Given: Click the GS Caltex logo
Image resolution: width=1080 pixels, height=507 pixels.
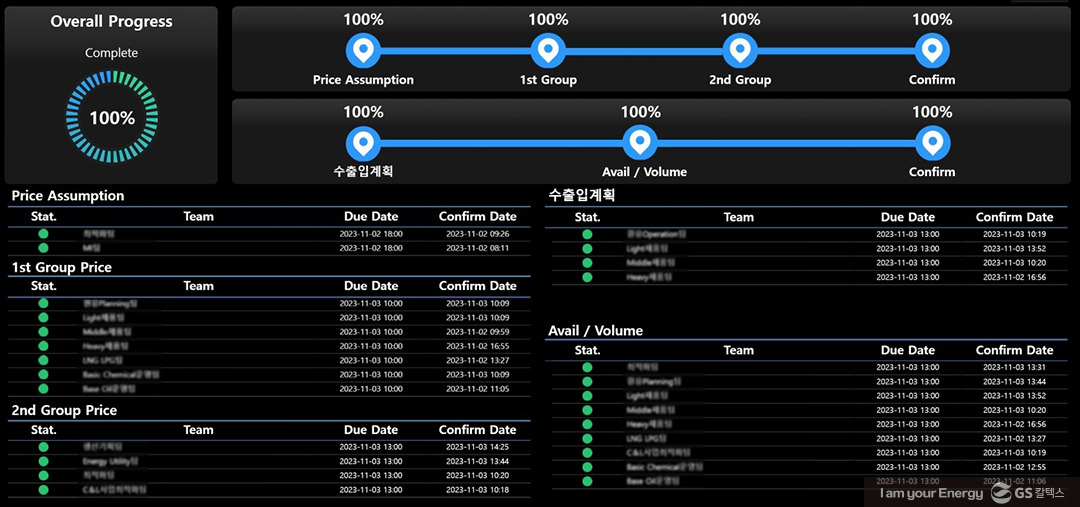Looking at the screenshot, I should tap(1028, 493).
